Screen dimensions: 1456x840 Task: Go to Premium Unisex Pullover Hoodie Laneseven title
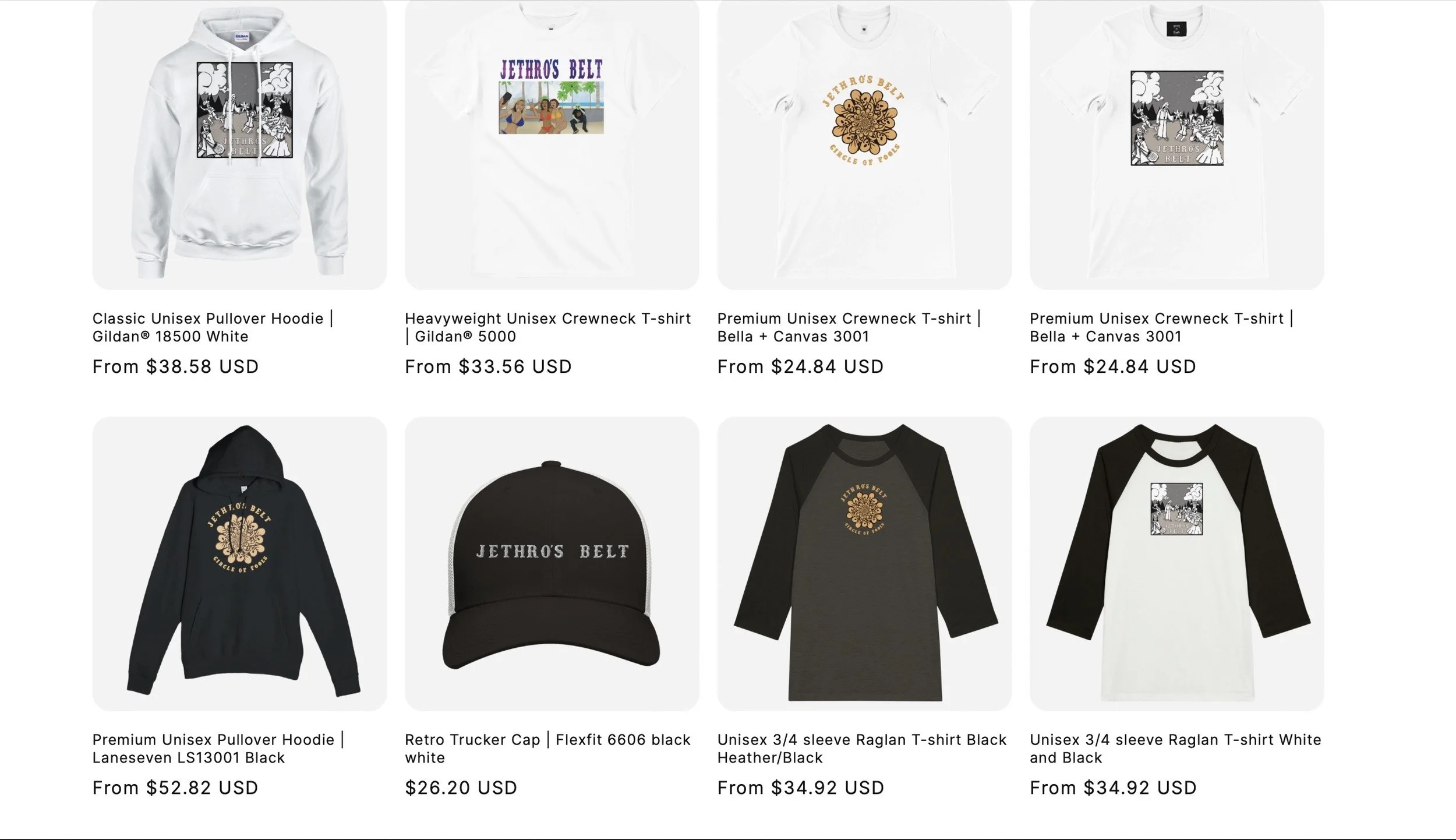218,749
